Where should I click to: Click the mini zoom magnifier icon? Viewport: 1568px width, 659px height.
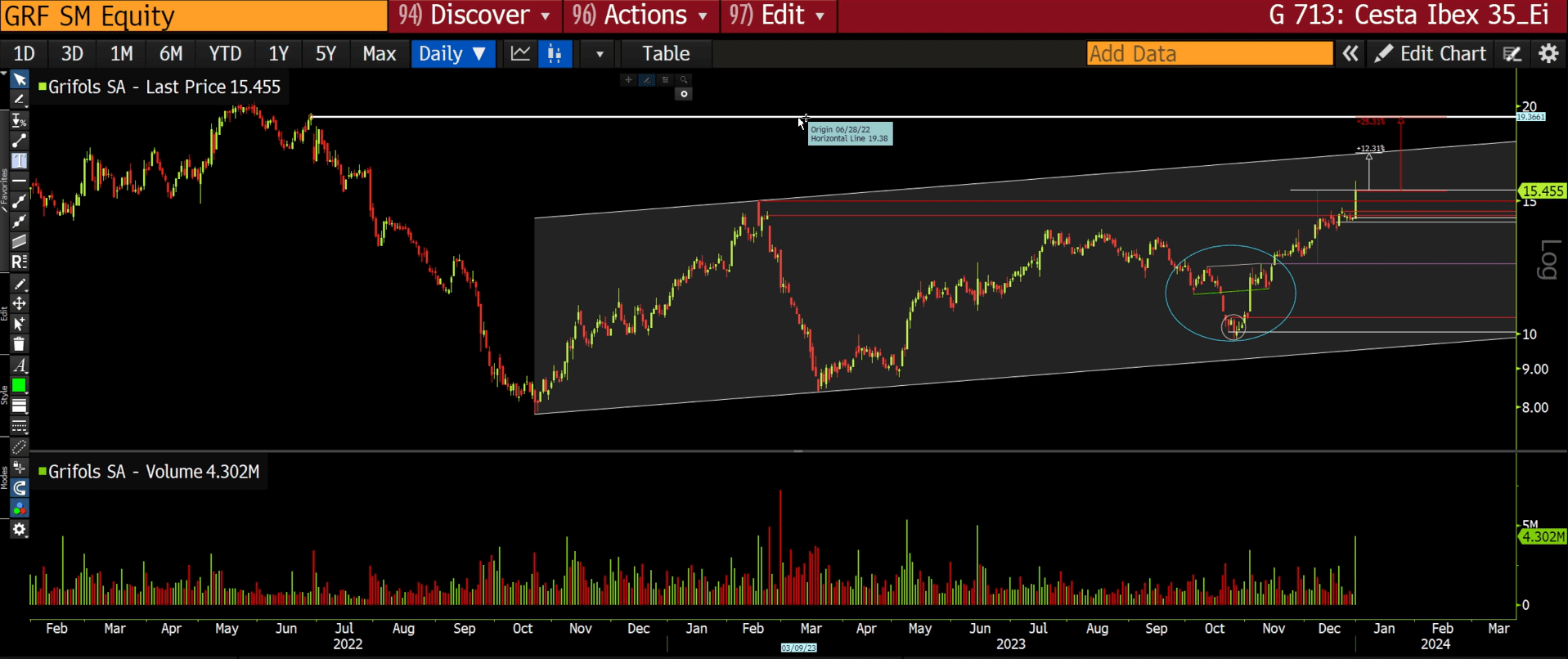[x=684, y=79]
